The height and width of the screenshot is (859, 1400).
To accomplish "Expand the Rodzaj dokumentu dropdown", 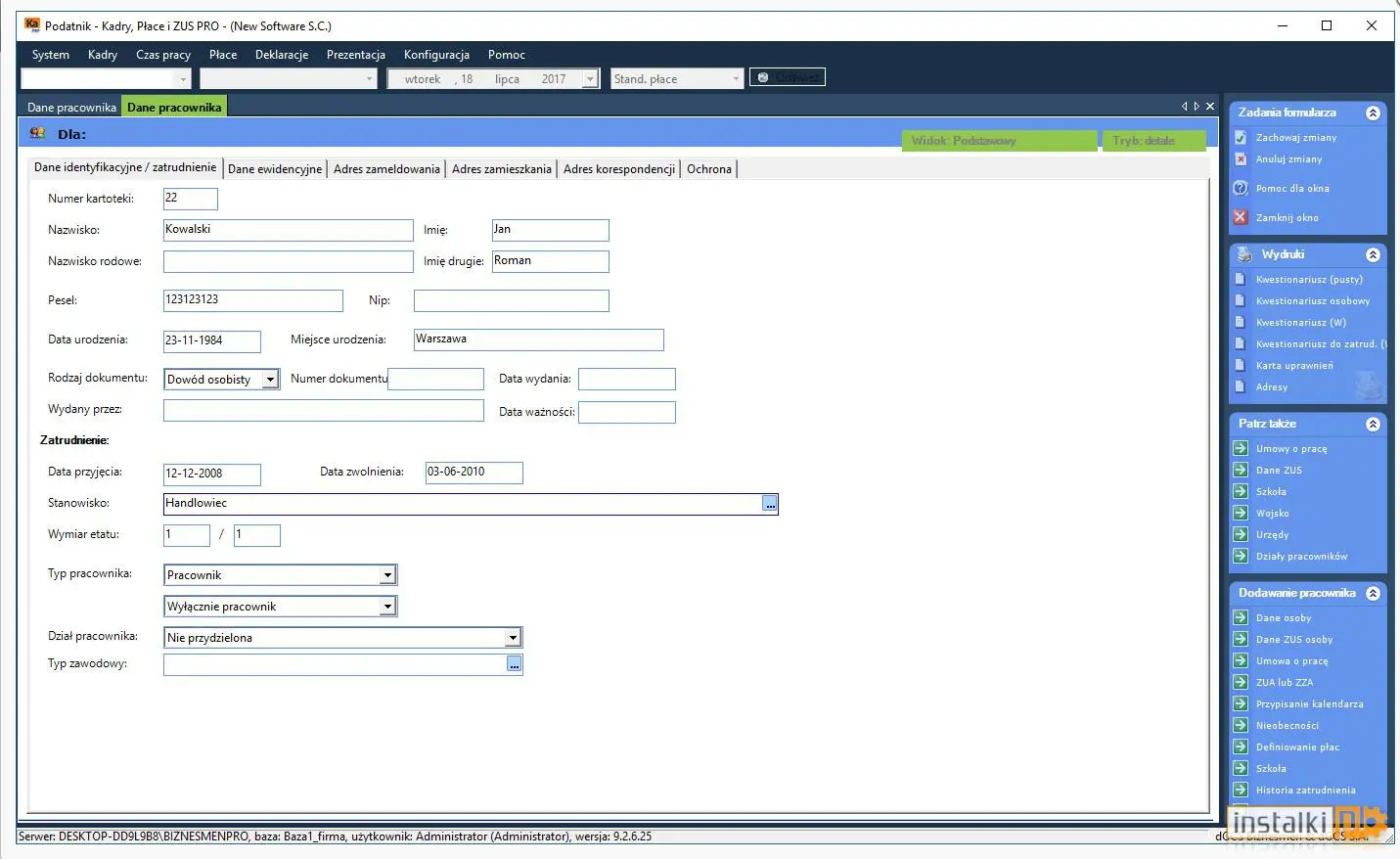I will (270, 380).
